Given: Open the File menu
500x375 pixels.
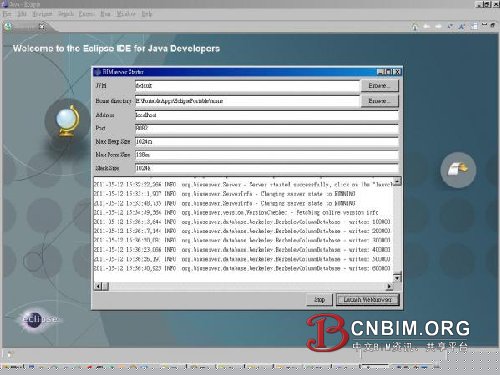Looking at the screenshot, I should coord(7,14).
